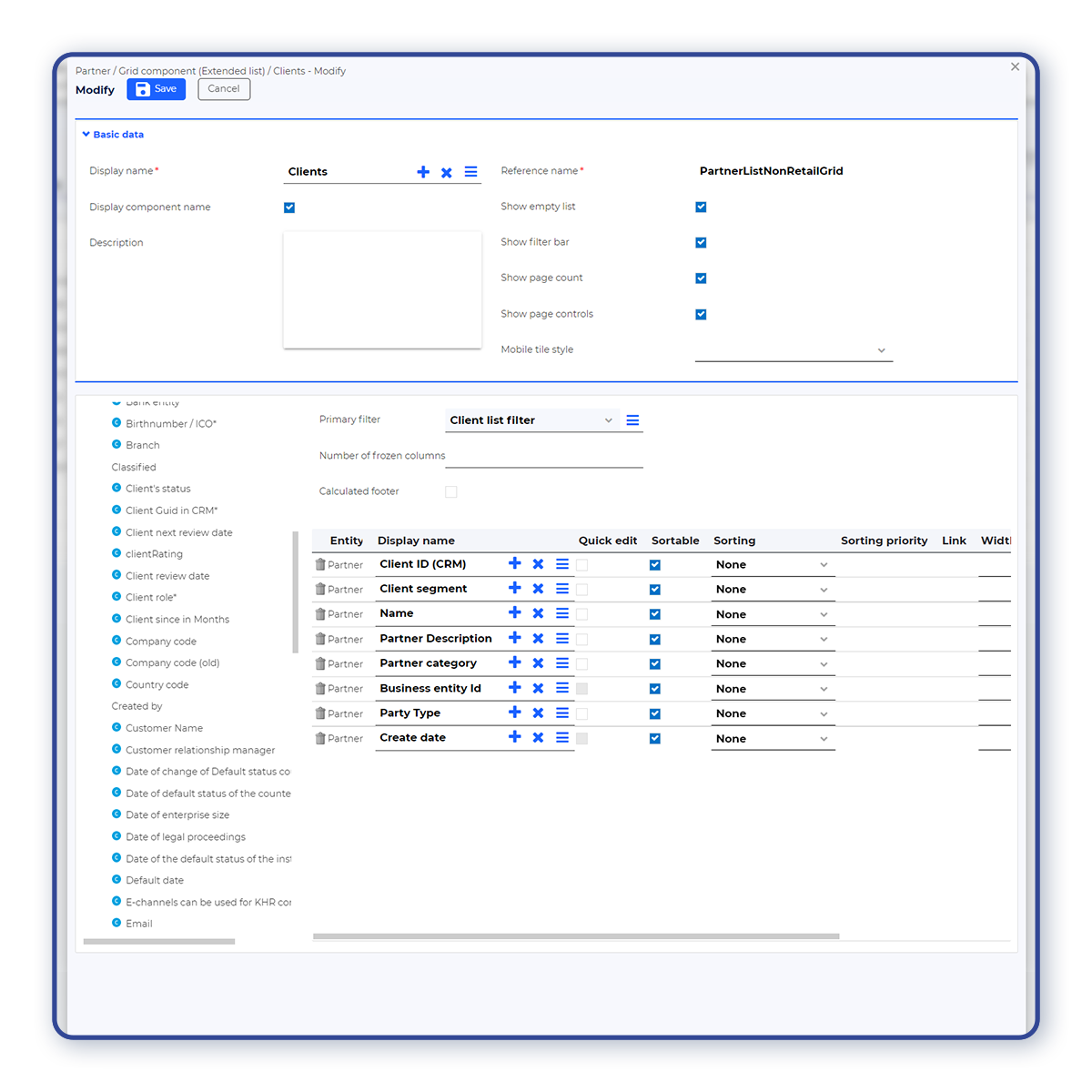Click the Save button

(156, 89)
